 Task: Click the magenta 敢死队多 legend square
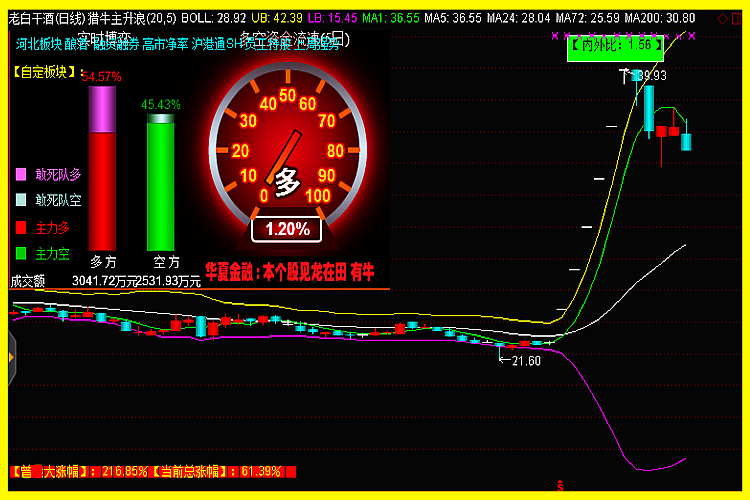21,174
